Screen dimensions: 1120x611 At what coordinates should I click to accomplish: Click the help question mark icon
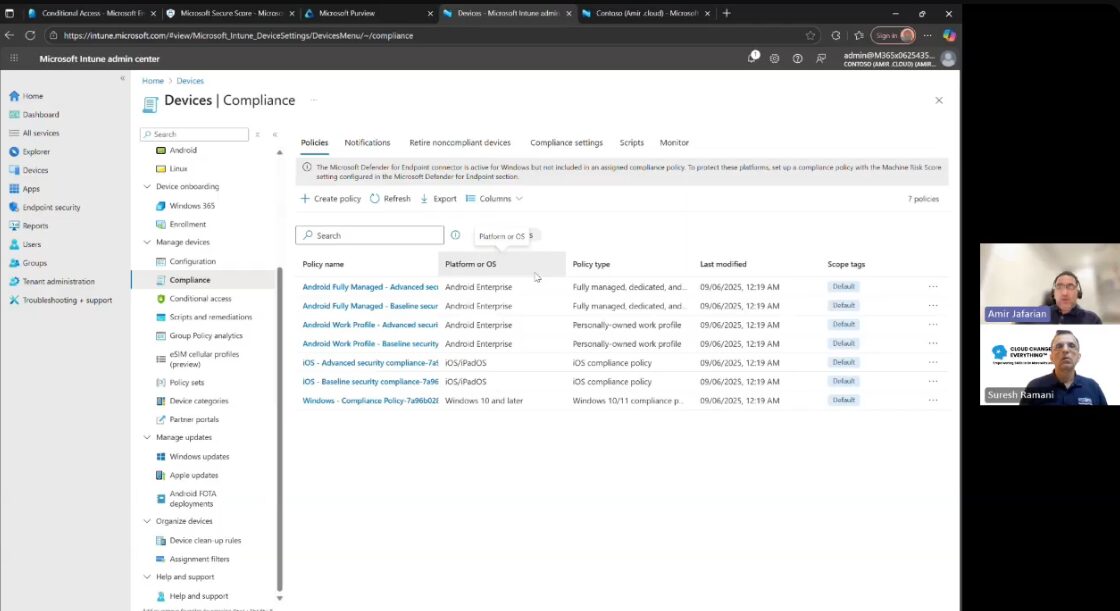coord(797,59)
